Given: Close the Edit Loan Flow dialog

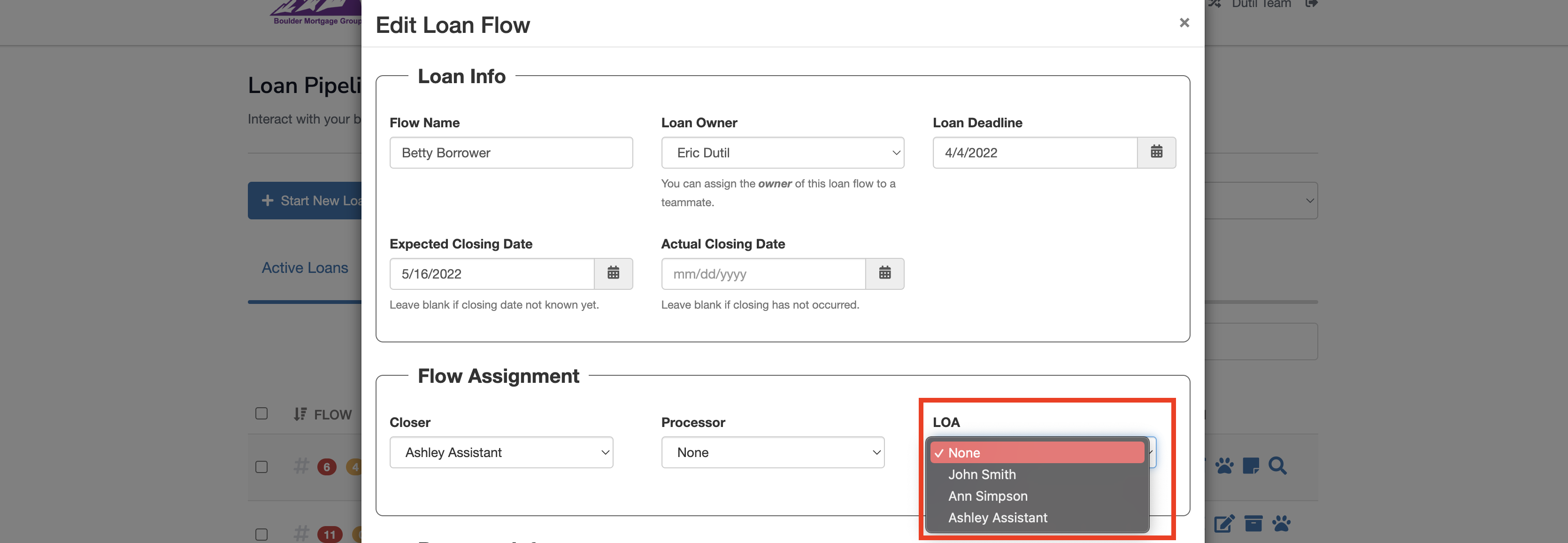Looking at the screenshot, I should (1184, 23).
